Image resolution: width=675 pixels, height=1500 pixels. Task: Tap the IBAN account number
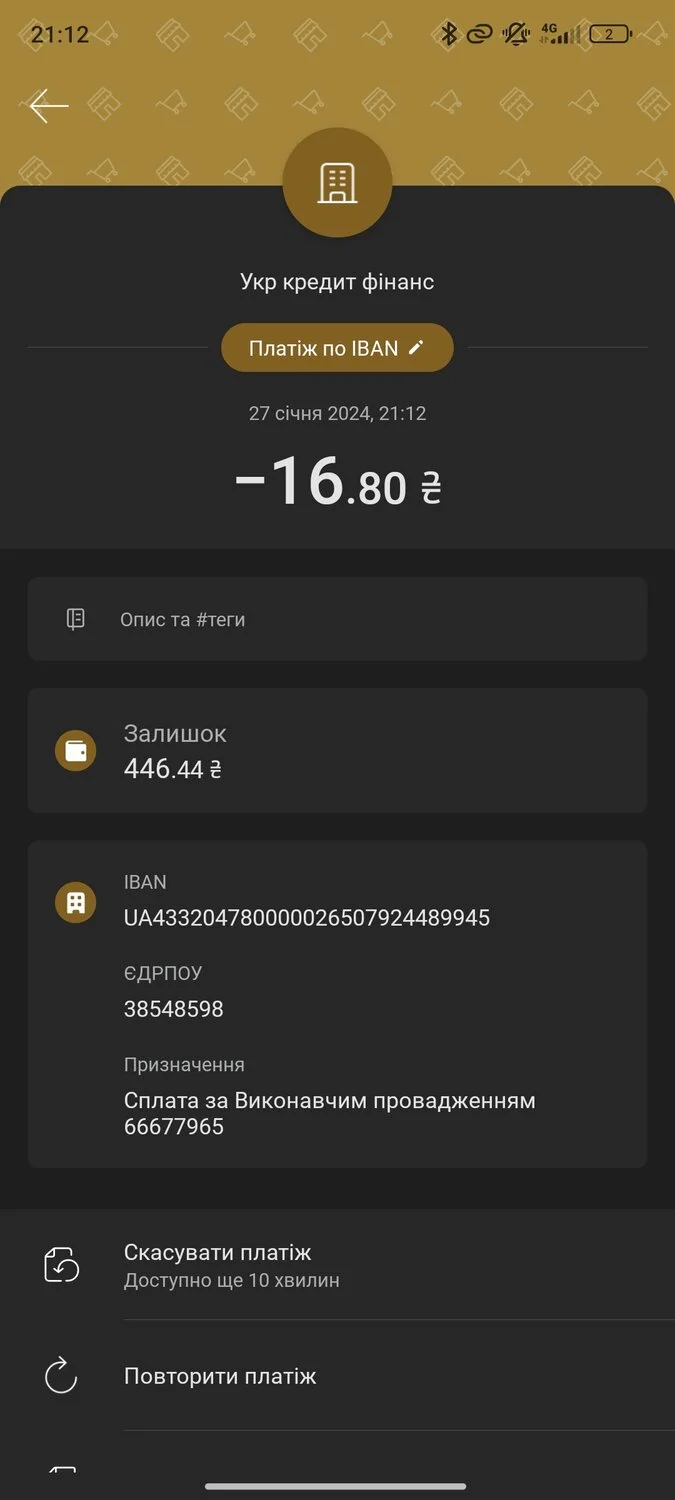[307, 917]
